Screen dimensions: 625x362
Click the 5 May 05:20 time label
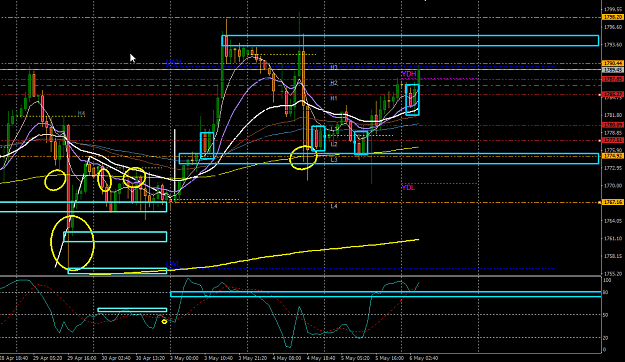(356, 358)
